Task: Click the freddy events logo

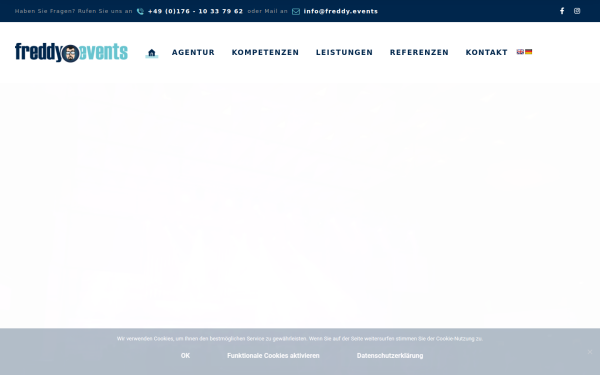Action: click(71, 52)
